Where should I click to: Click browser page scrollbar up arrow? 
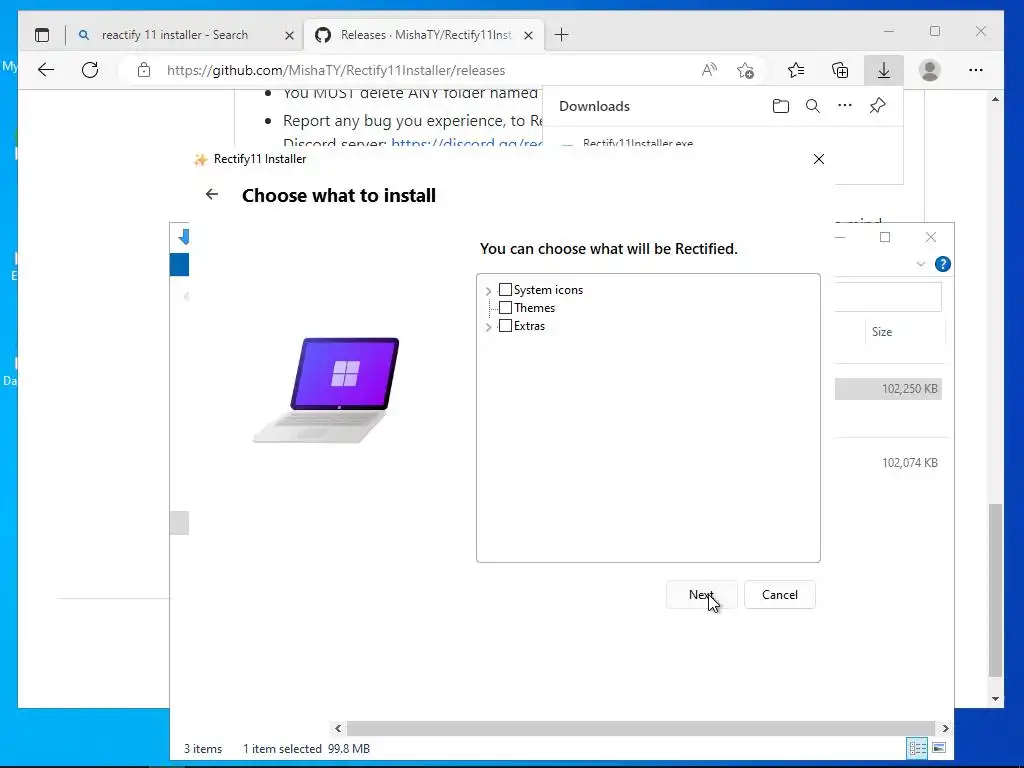tap(995, 99)
